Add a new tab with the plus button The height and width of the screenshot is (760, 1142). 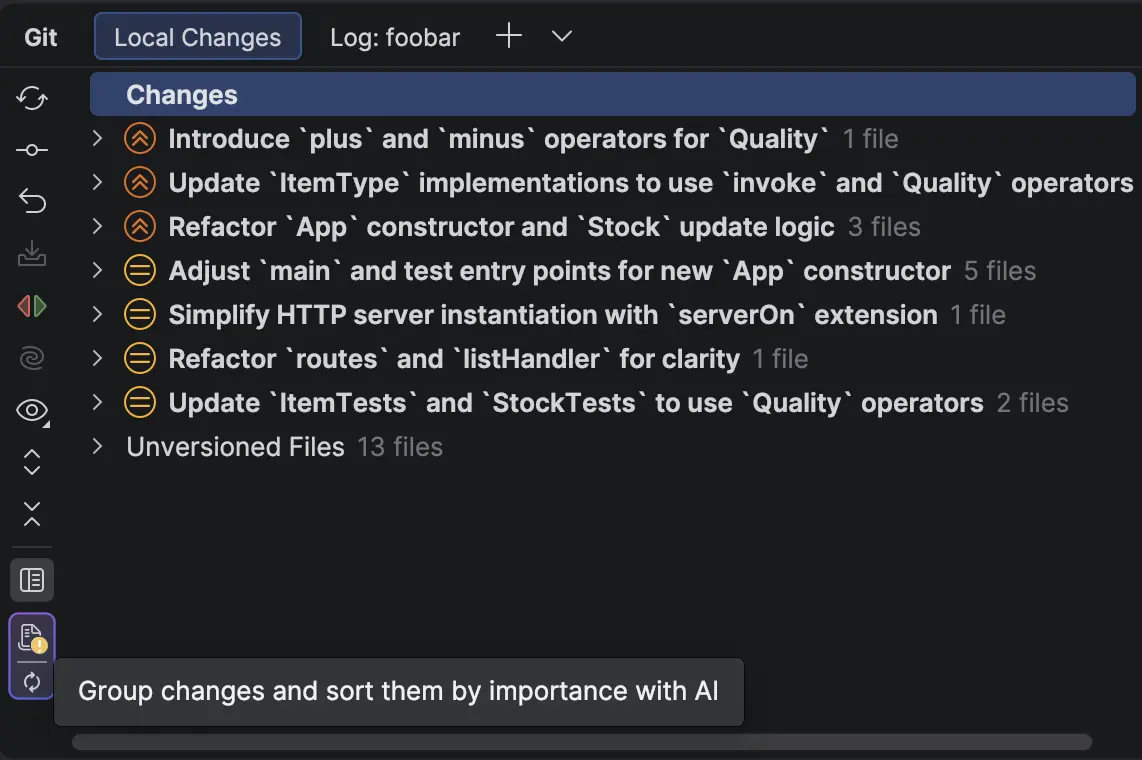point(509,37)
